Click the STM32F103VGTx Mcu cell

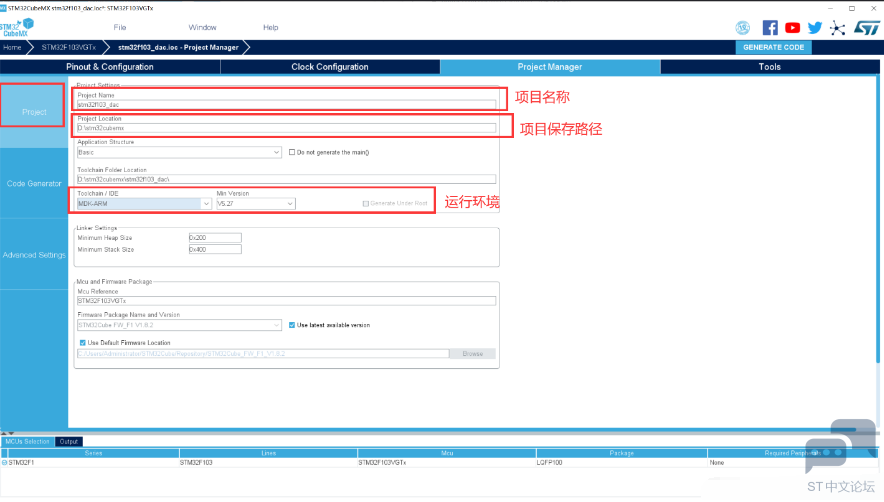[x=382, y=463]
